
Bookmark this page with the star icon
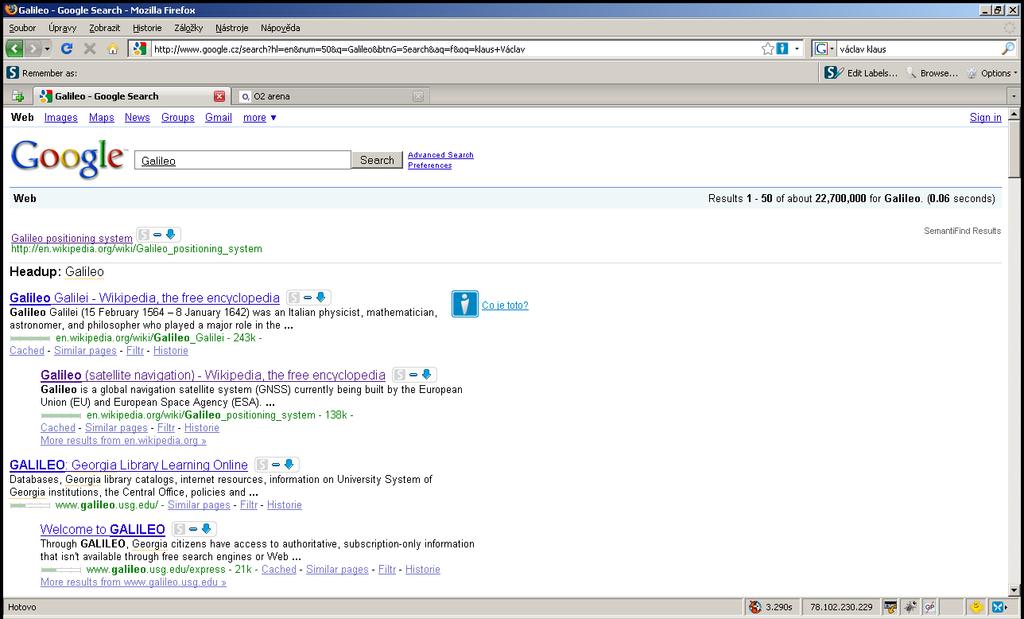point(768,49)
